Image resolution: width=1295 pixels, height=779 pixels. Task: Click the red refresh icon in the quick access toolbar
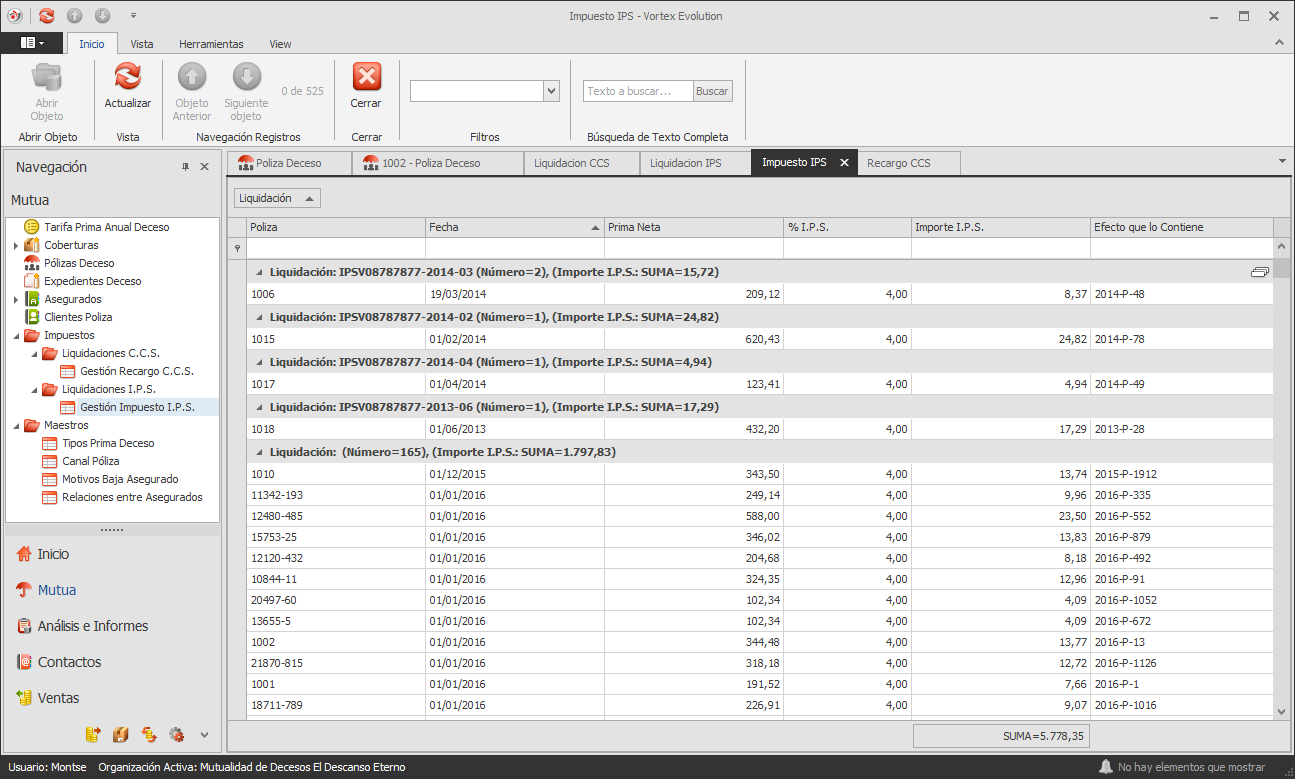47,16
